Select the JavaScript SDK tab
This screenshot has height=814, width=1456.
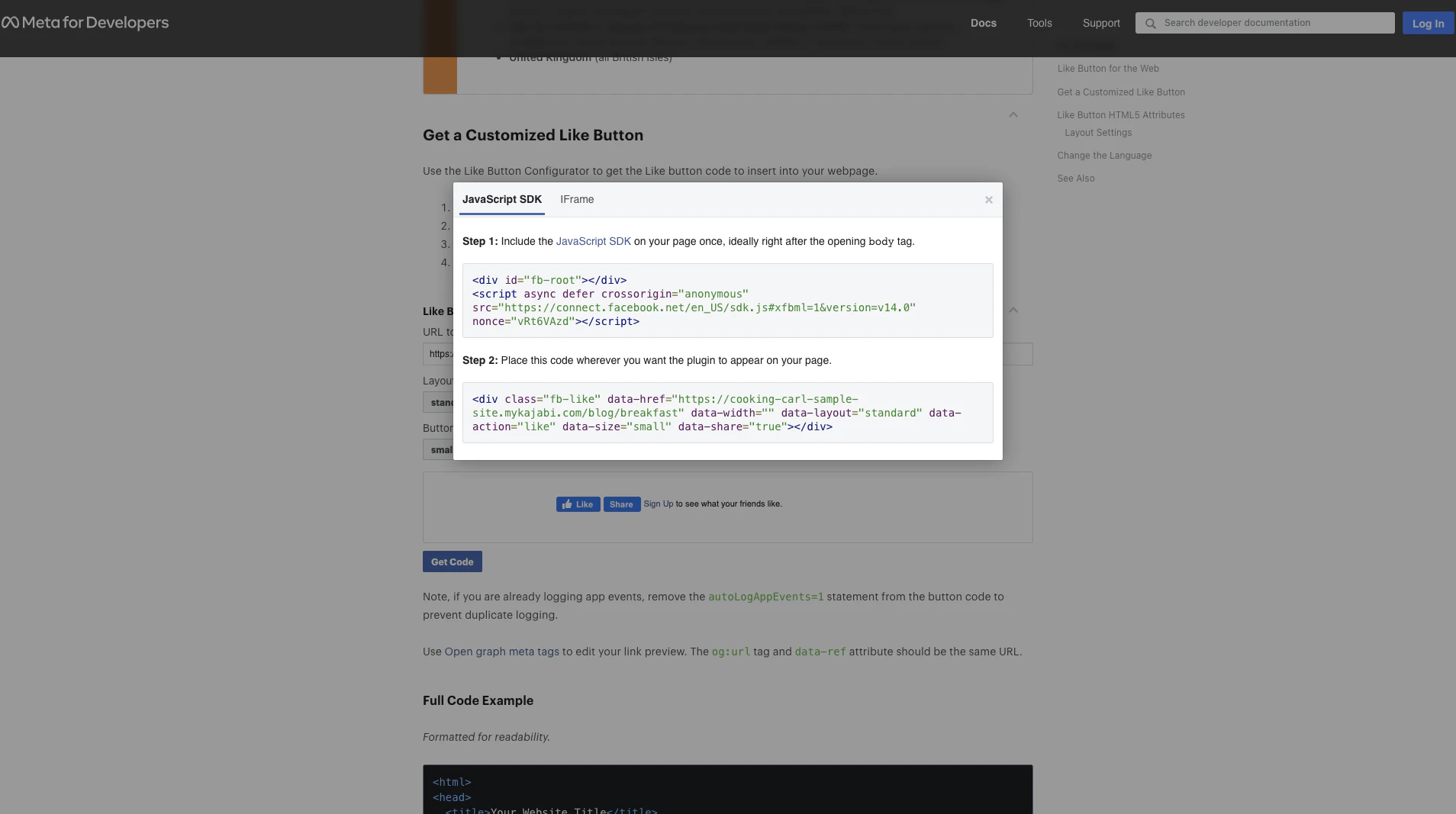(x=501, y=199)
